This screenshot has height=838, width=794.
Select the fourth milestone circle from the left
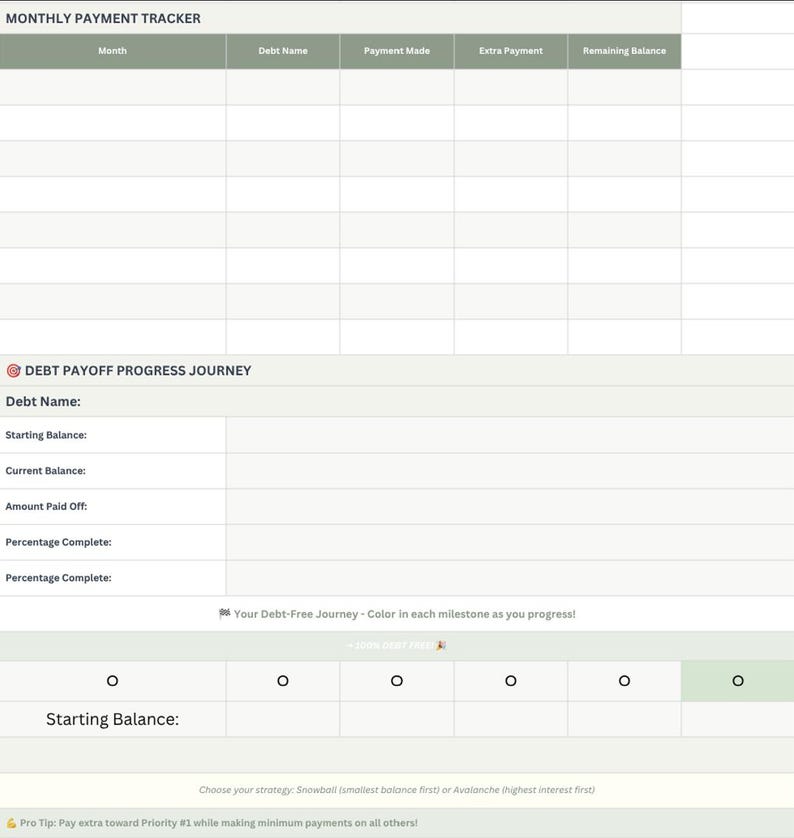coord(511,680)
